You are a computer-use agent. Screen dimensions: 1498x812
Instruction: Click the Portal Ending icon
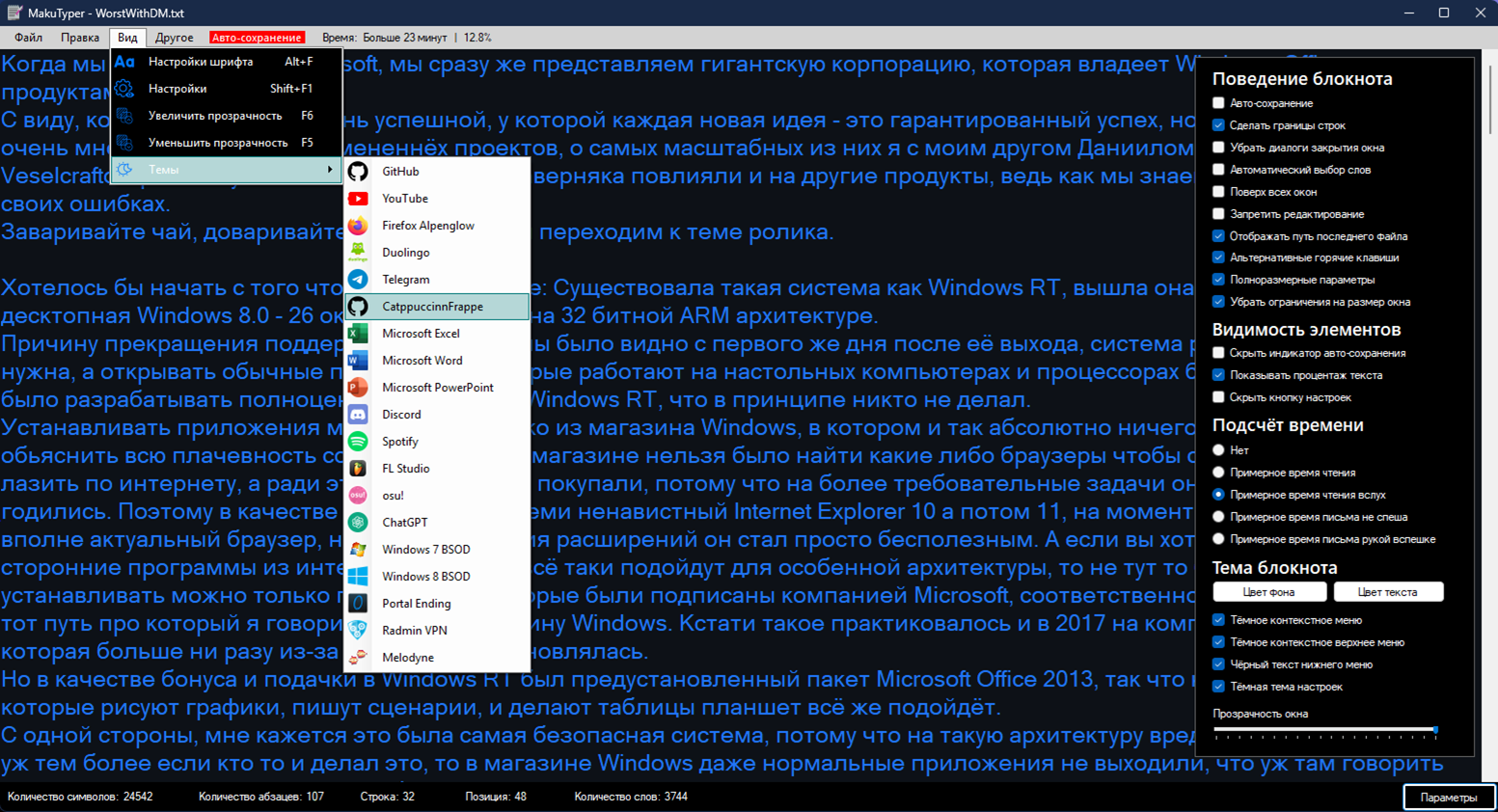click(x=358, y=604)
